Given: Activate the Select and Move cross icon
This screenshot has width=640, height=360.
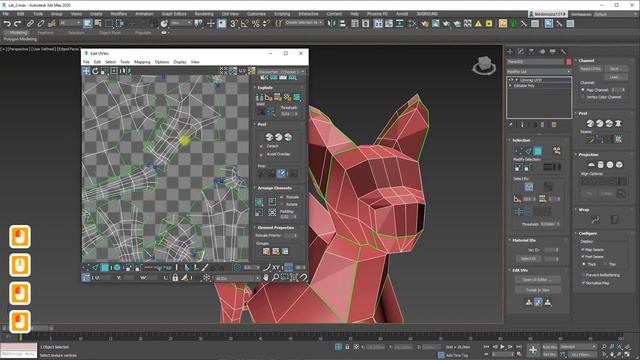Looking at the screenshot, I should point(211,24).
